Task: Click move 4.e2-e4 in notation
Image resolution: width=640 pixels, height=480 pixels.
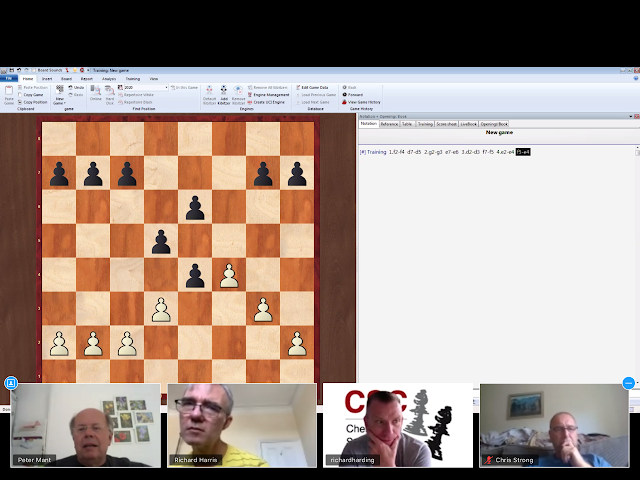Action: (505, 152)
